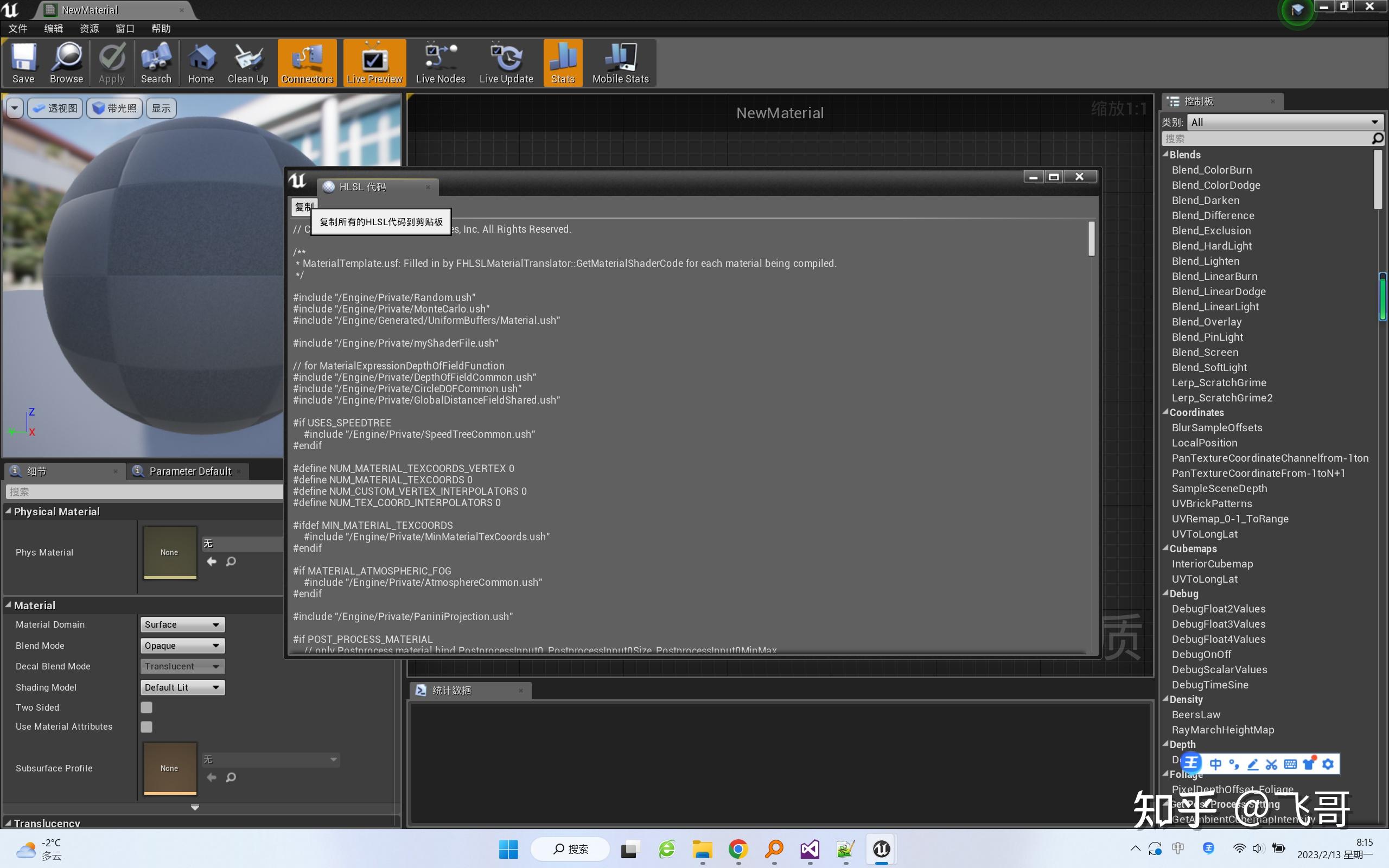
Task: Run Clean Up on the material graph
Action: [248, 63]
